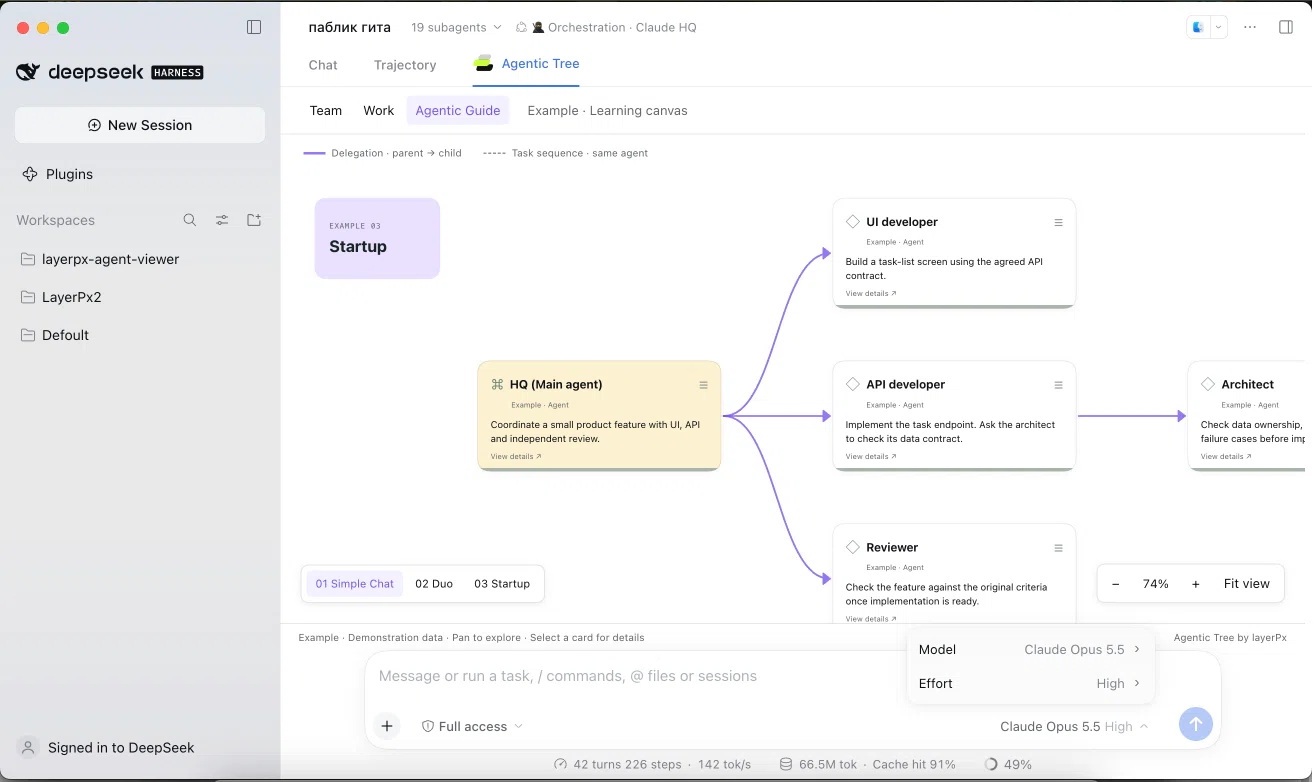Select the Agentic Guide sub-tab

coord(458,111)
